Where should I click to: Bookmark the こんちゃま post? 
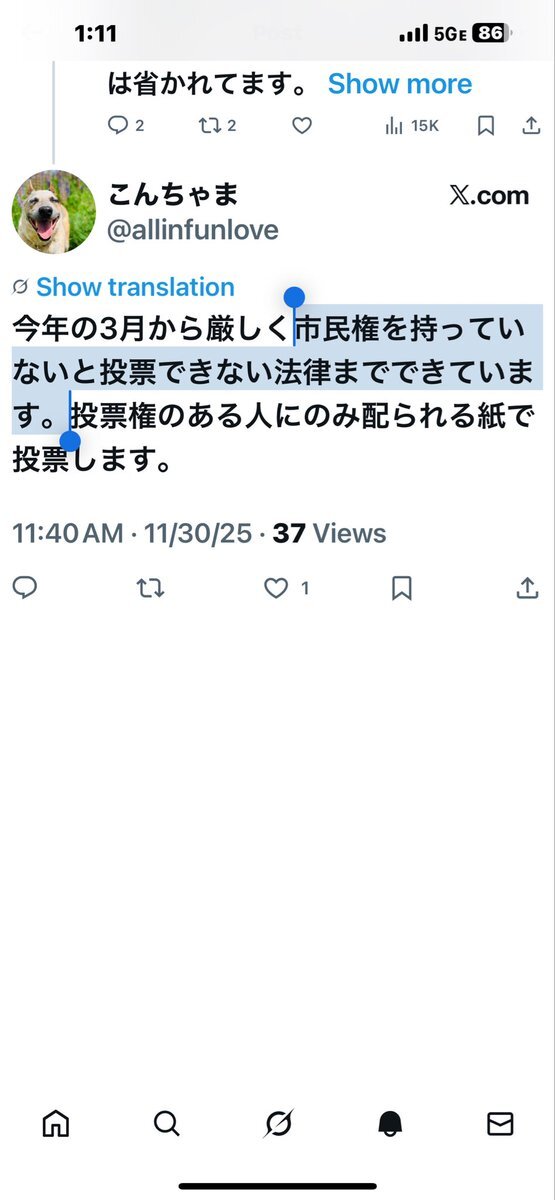401,589
